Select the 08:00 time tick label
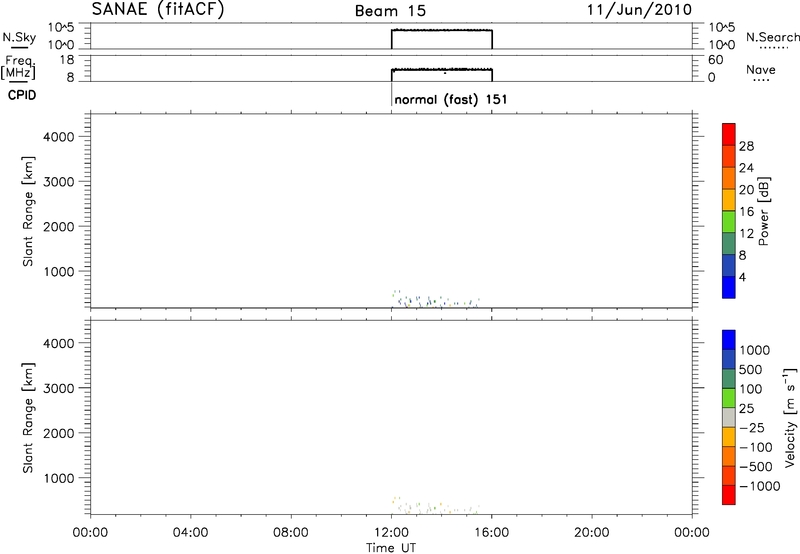 pos(291,533)
